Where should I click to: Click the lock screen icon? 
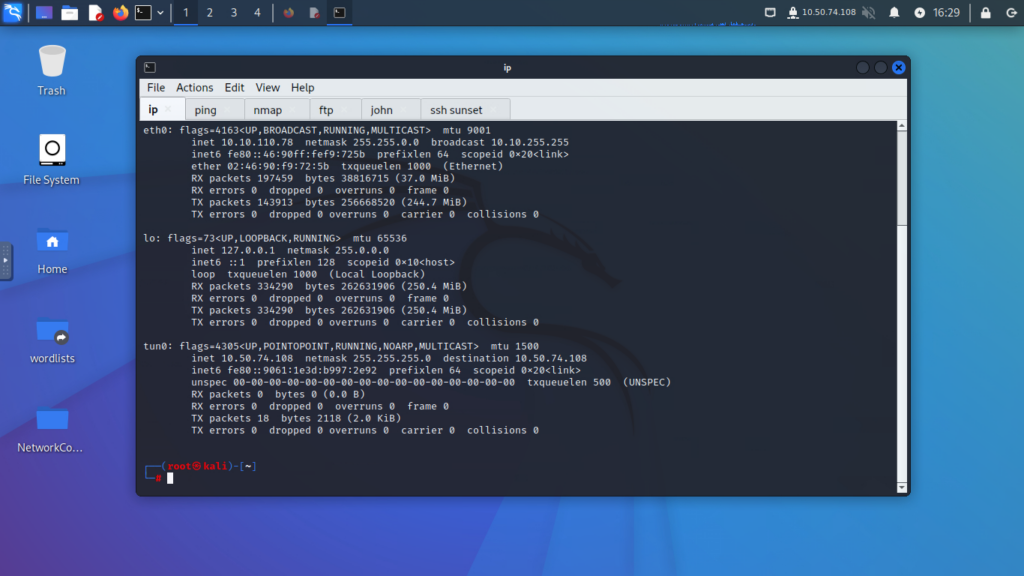[985, 13]
